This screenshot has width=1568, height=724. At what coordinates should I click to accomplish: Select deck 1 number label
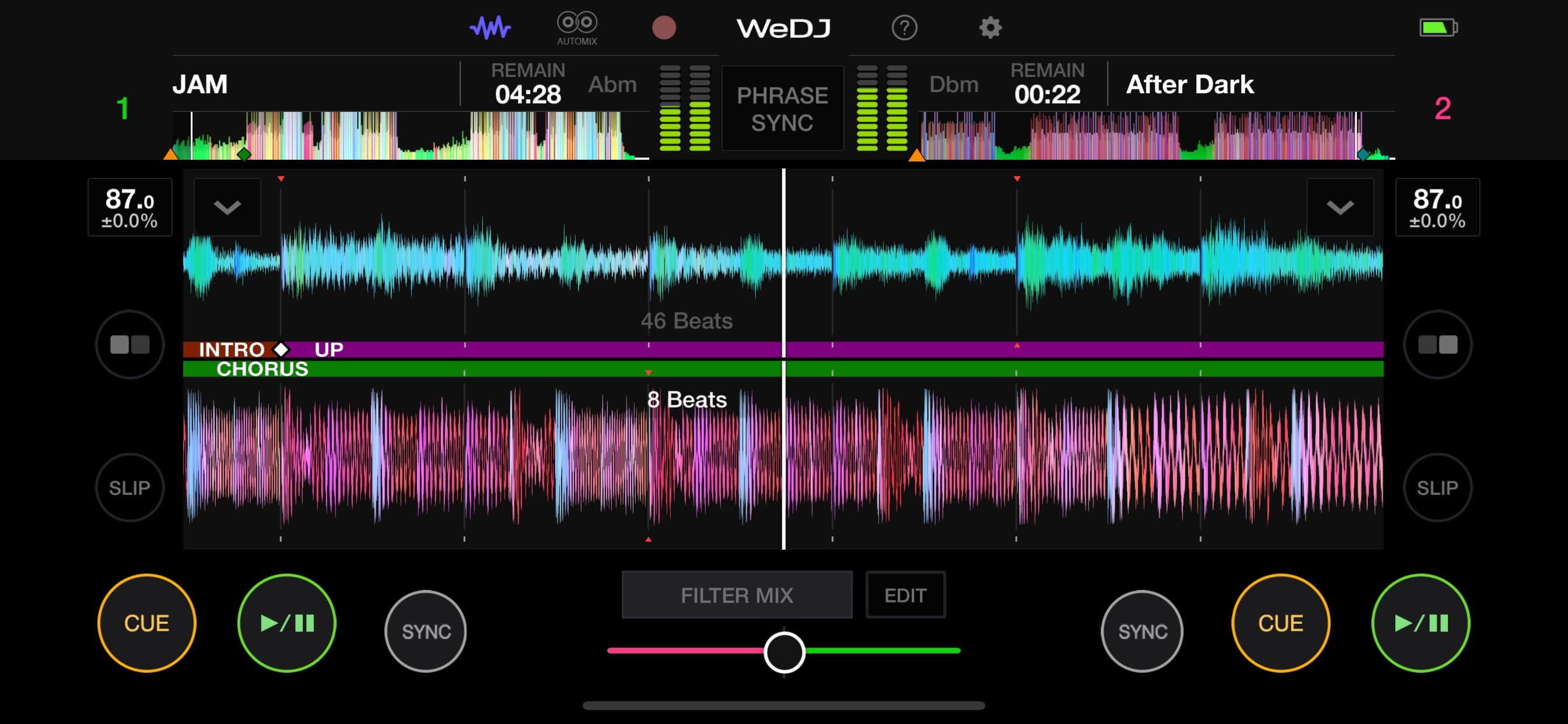tap(123, 108)
